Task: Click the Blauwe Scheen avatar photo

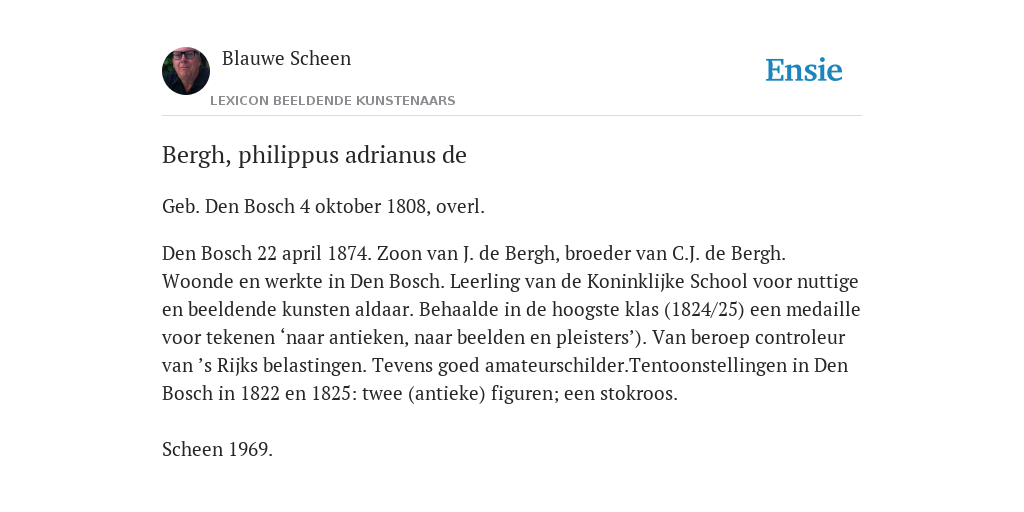Action: tap(186, 71)
